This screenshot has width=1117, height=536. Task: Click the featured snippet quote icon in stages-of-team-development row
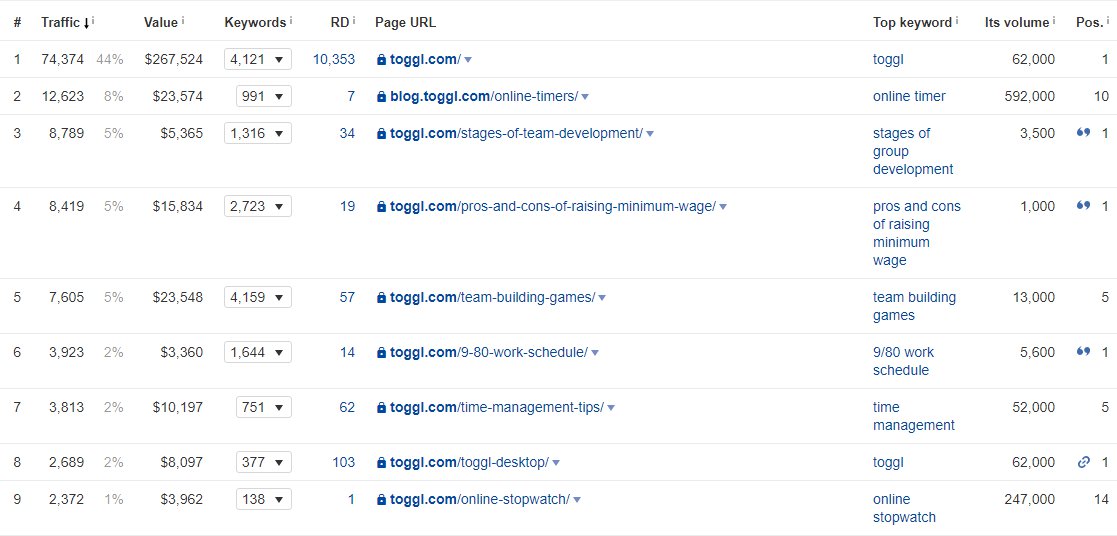coord(1084,133)
